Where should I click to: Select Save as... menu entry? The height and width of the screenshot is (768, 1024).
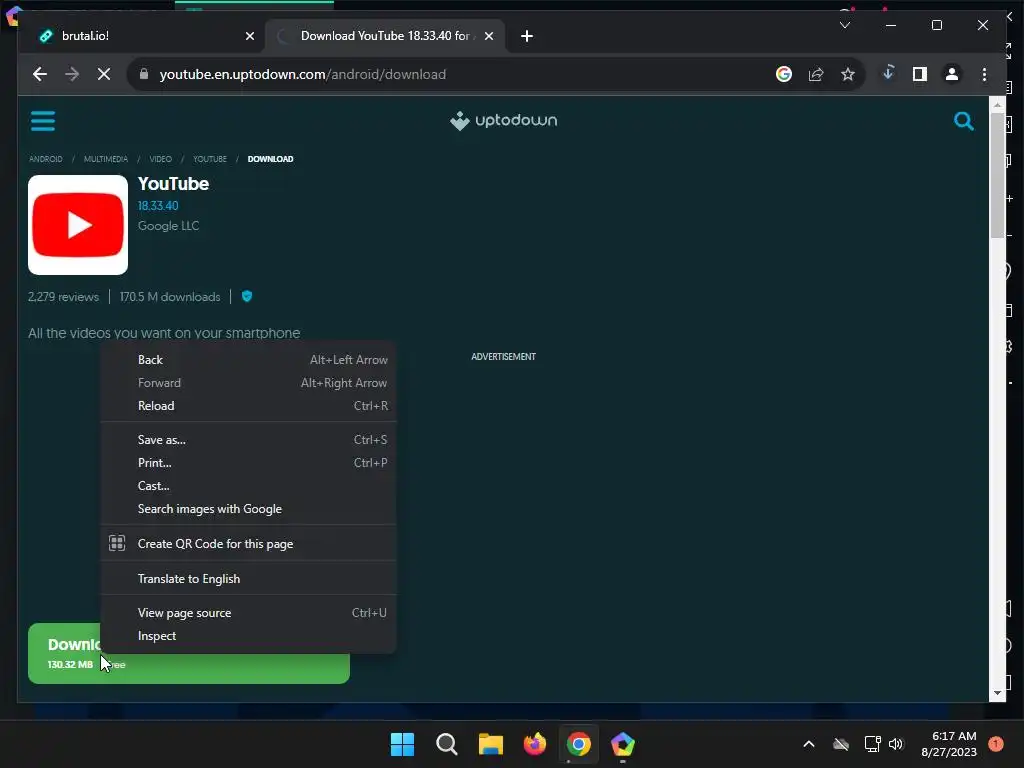click(x=249, y=440)
